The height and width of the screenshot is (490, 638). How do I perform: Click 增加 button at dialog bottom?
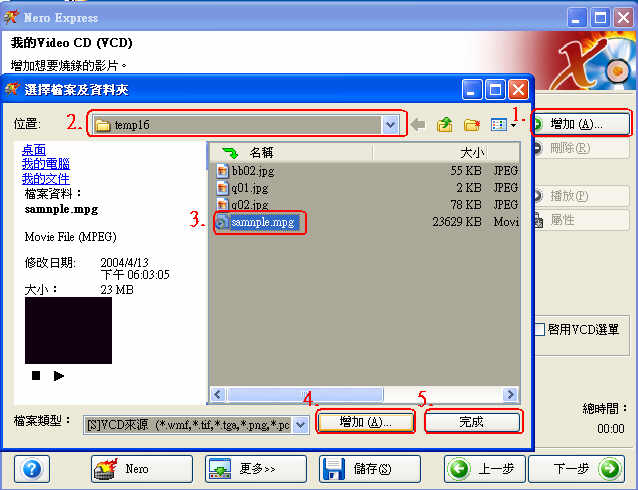point(366,422)
